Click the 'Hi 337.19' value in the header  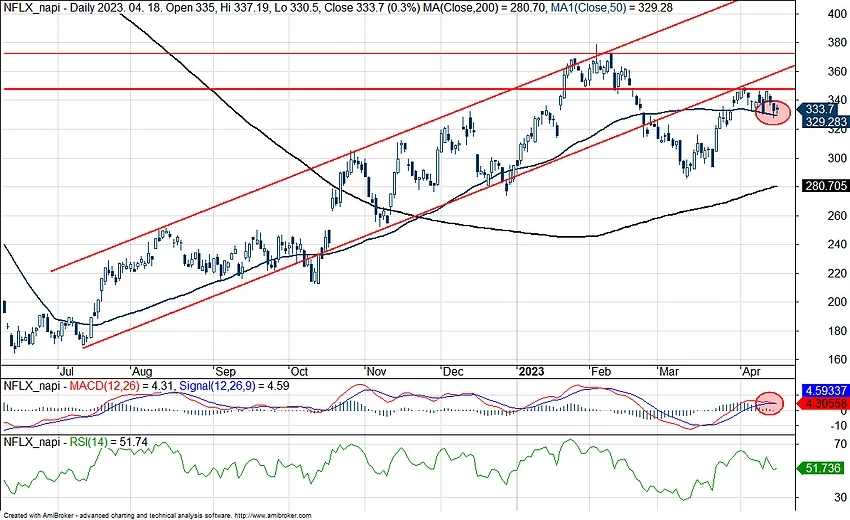tap(244, 8)
